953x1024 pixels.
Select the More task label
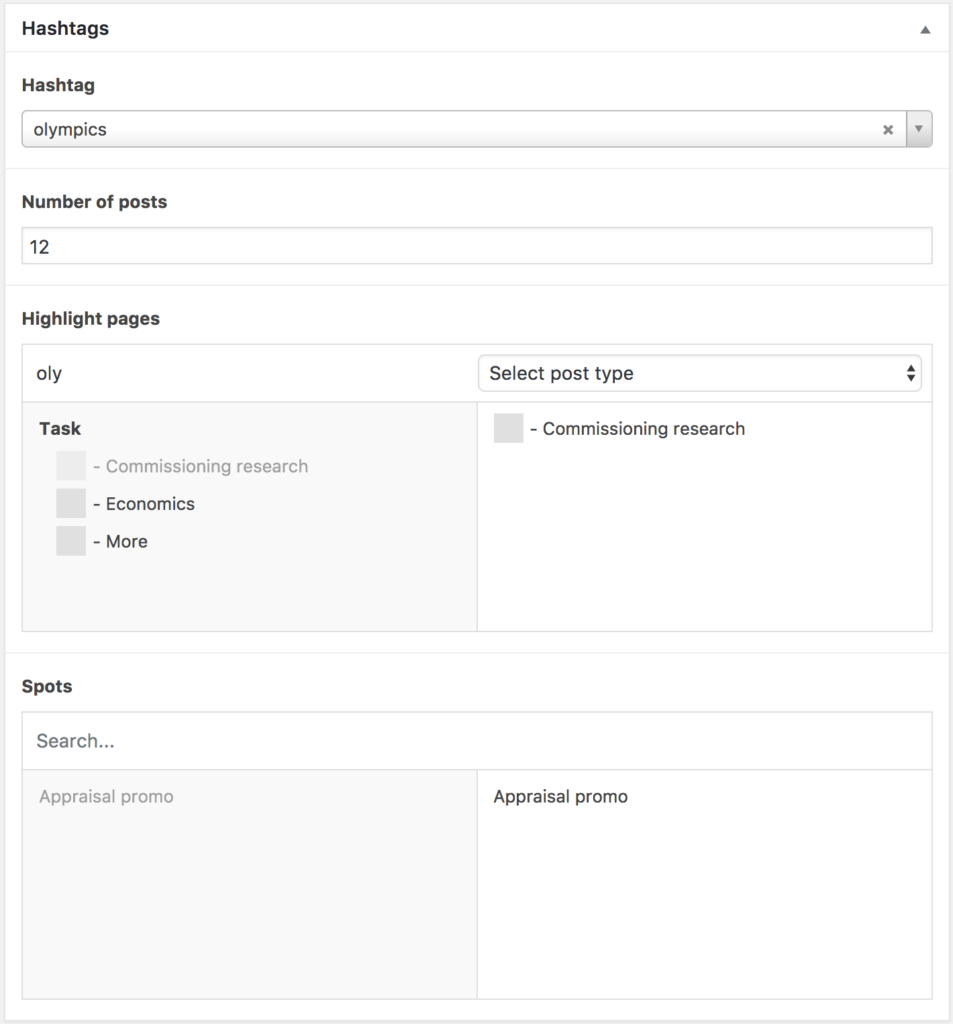(x=127, y=541)
